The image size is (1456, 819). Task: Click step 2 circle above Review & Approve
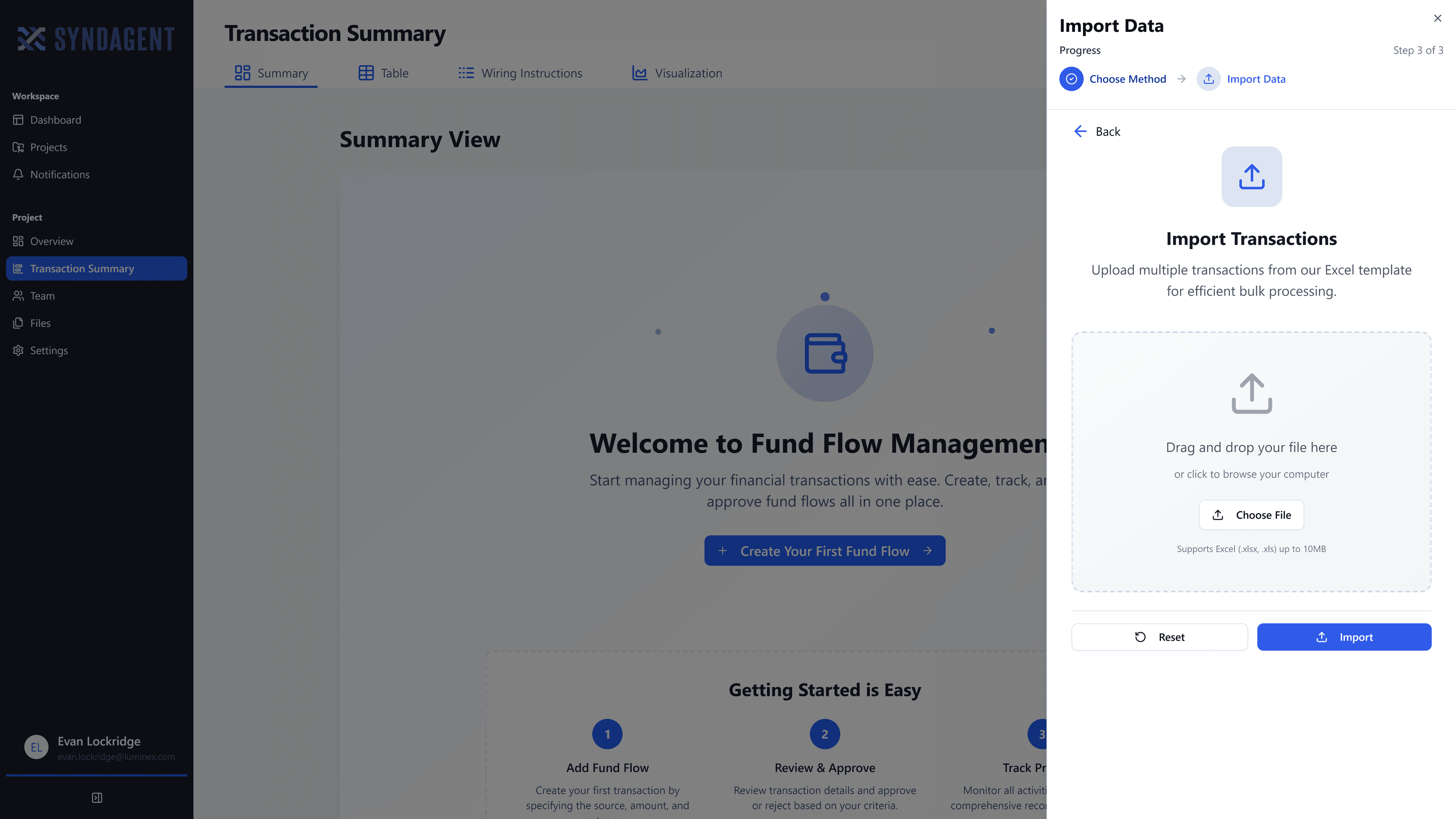825,734
